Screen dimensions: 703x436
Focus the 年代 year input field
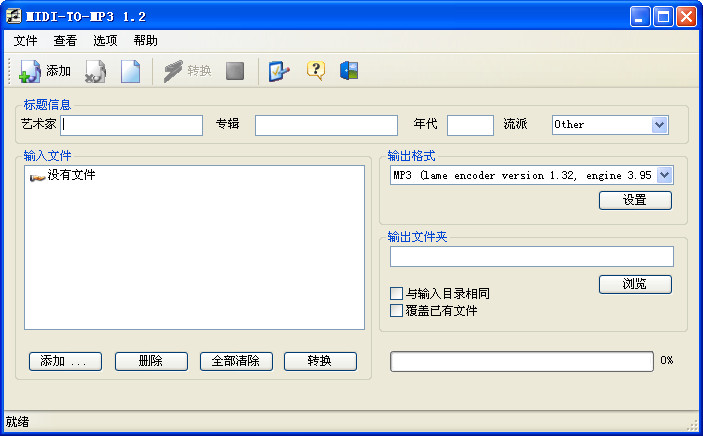470,125
